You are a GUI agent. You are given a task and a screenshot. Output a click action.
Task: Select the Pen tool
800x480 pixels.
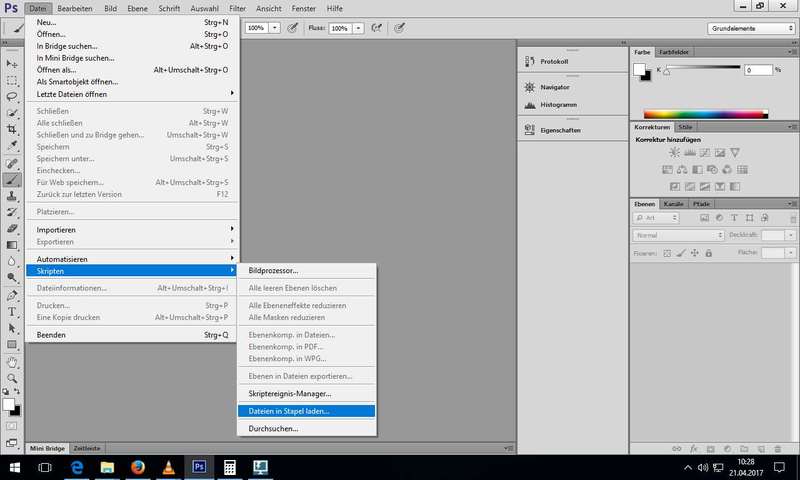[x=12, y=295]
